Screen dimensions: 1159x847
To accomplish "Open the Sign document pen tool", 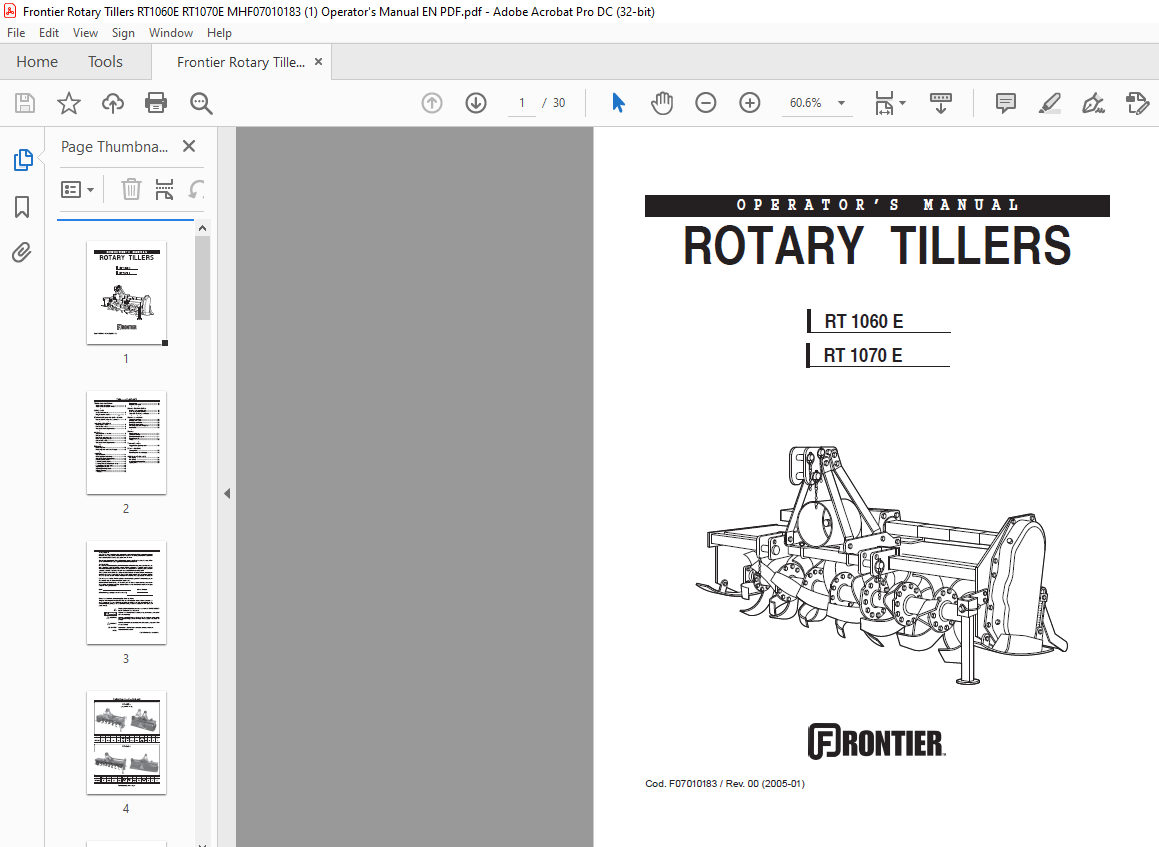I will [x=1093, y=103].
